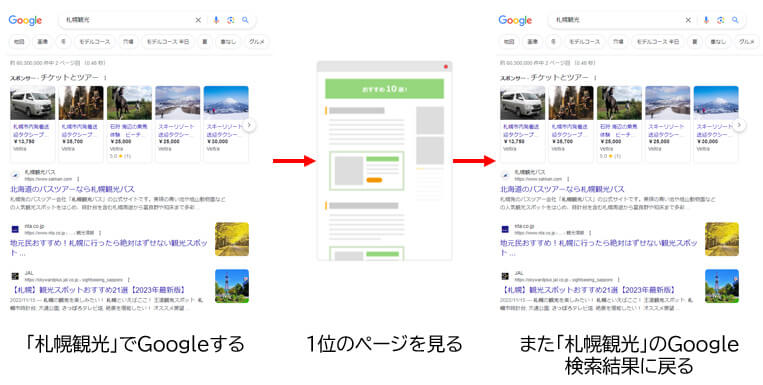This screenshot has width=763, height=385.
Task: Open the ¥30,000 ski resort taxi card, left screenshot
Action: click(226, 124)
